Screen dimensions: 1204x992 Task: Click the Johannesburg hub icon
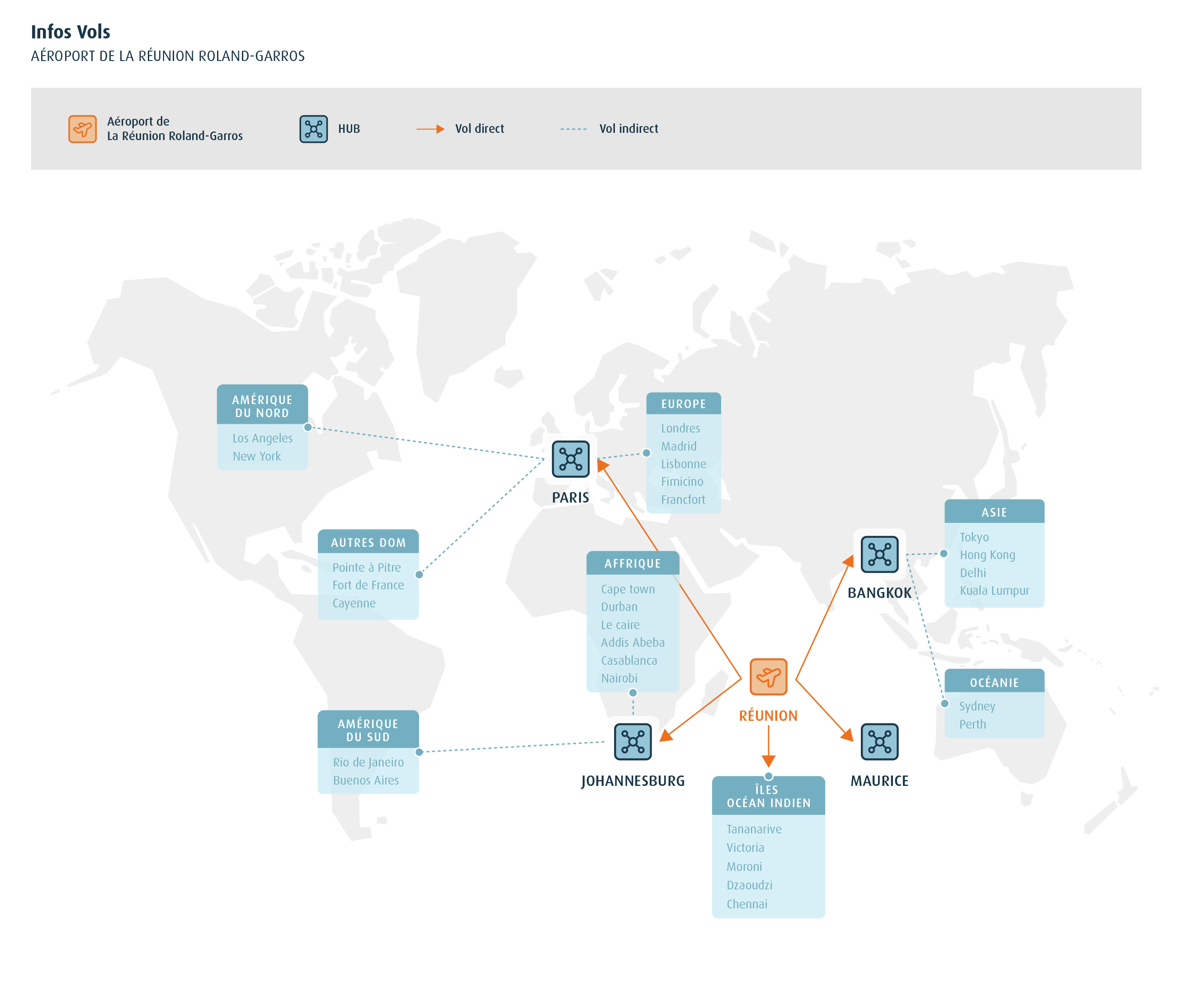[x=633, y=742]
